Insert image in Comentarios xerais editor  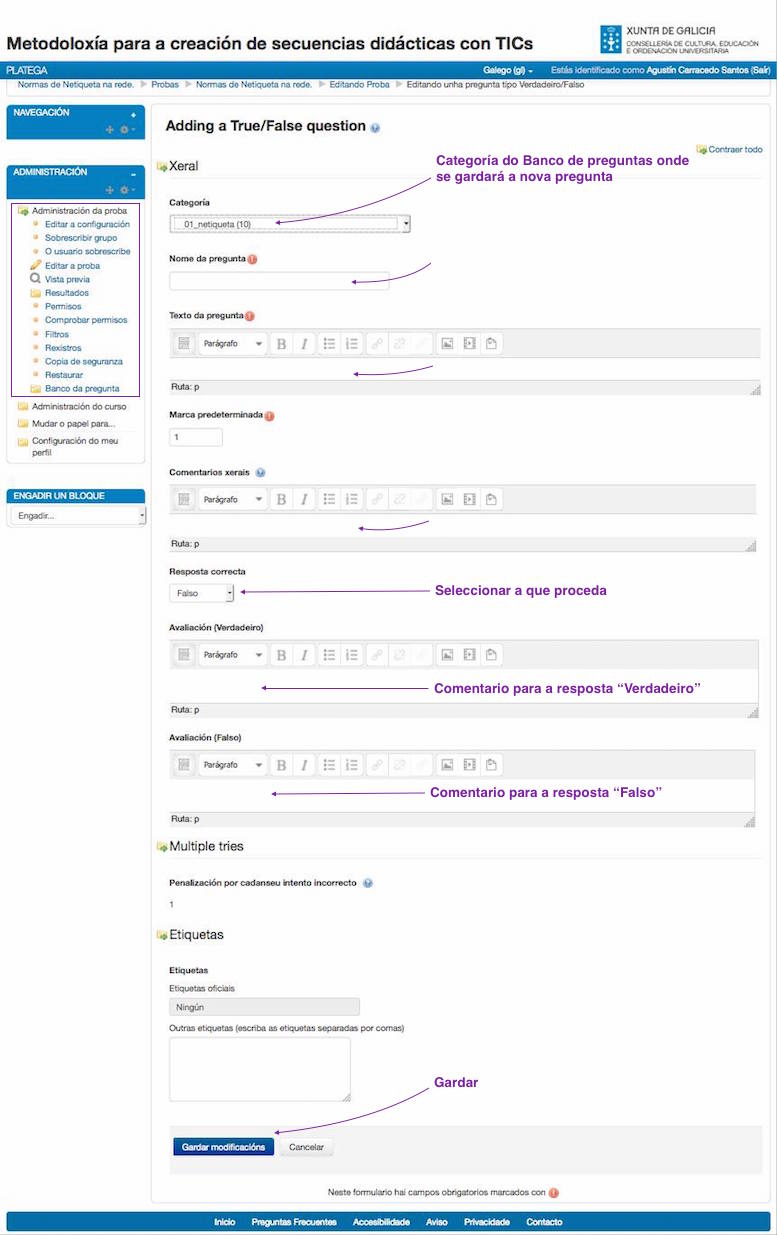[448, 499]
